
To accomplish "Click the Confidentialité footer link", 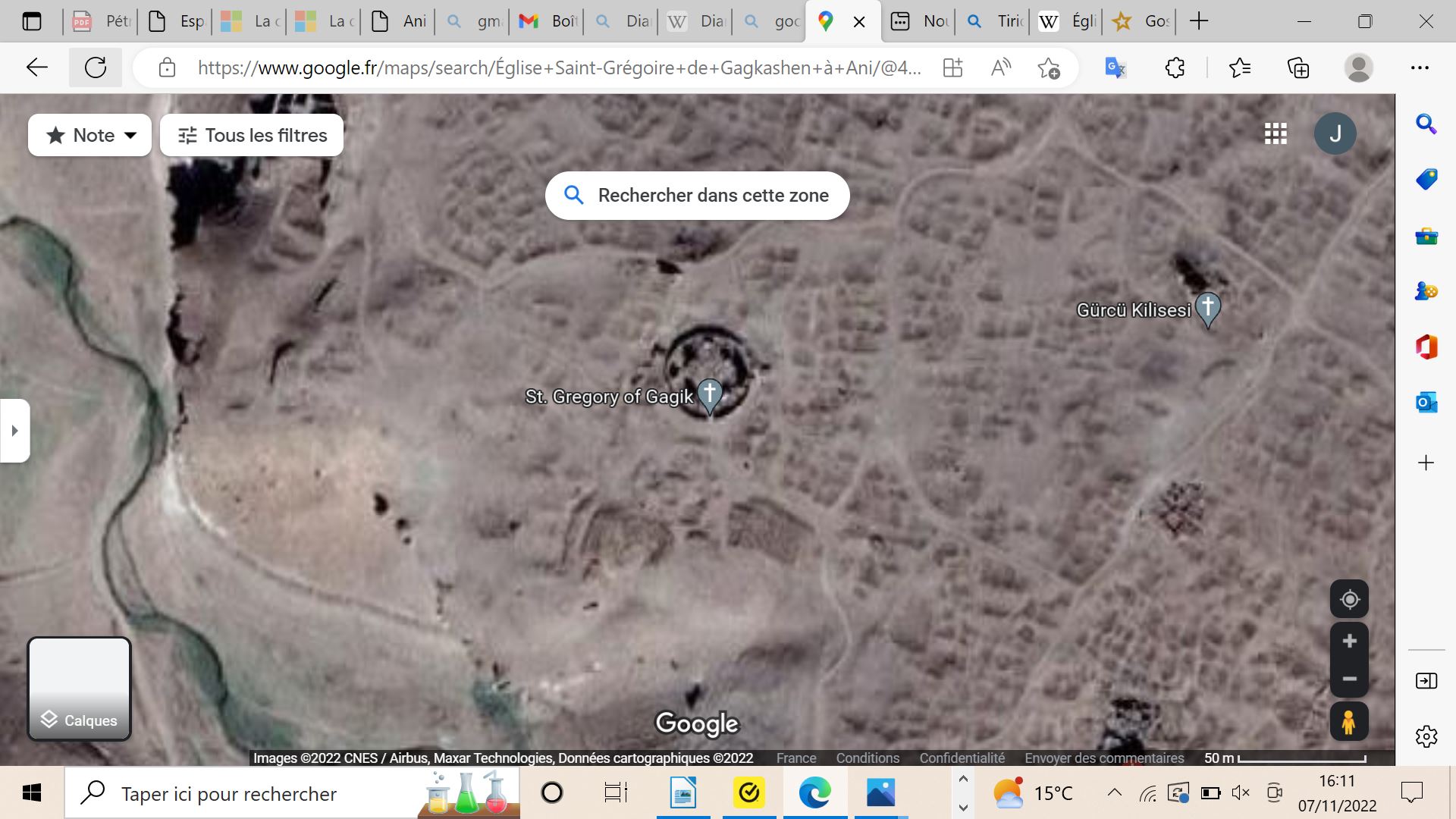I will point(962,758).
